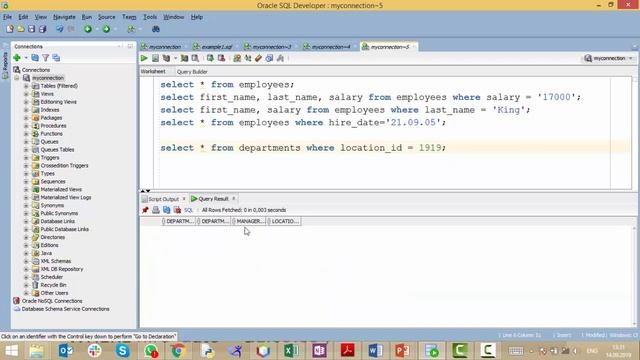640x360 pixels.
Task: Click the Rollback icon
Action: coord(221,58)
